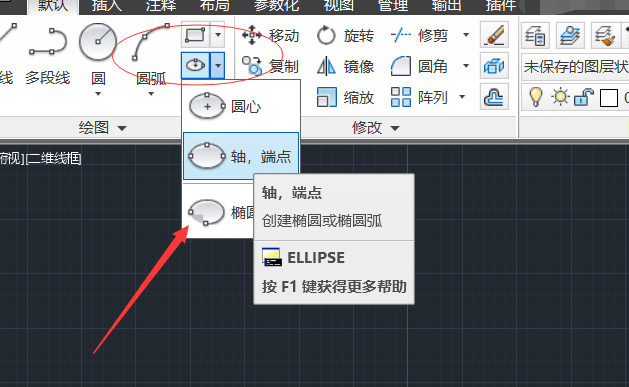Switch to the Plug-ins (插件) ribbon tab
This screenshot has height=387, width=629.
tap(501, 6)
